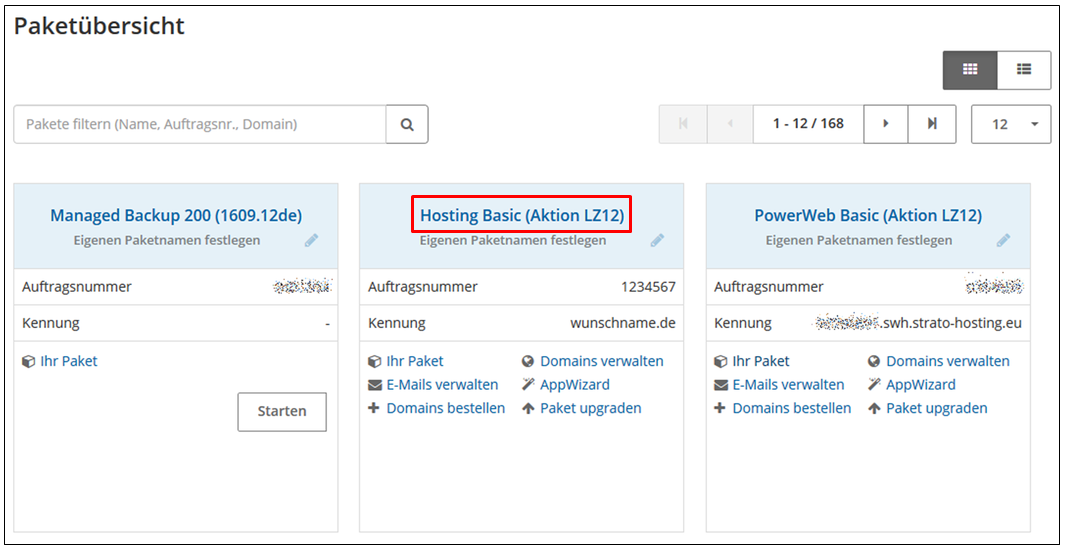1065x550 pixels.
Task: Go to next page of packages
Action: click(x=886, y=124)
